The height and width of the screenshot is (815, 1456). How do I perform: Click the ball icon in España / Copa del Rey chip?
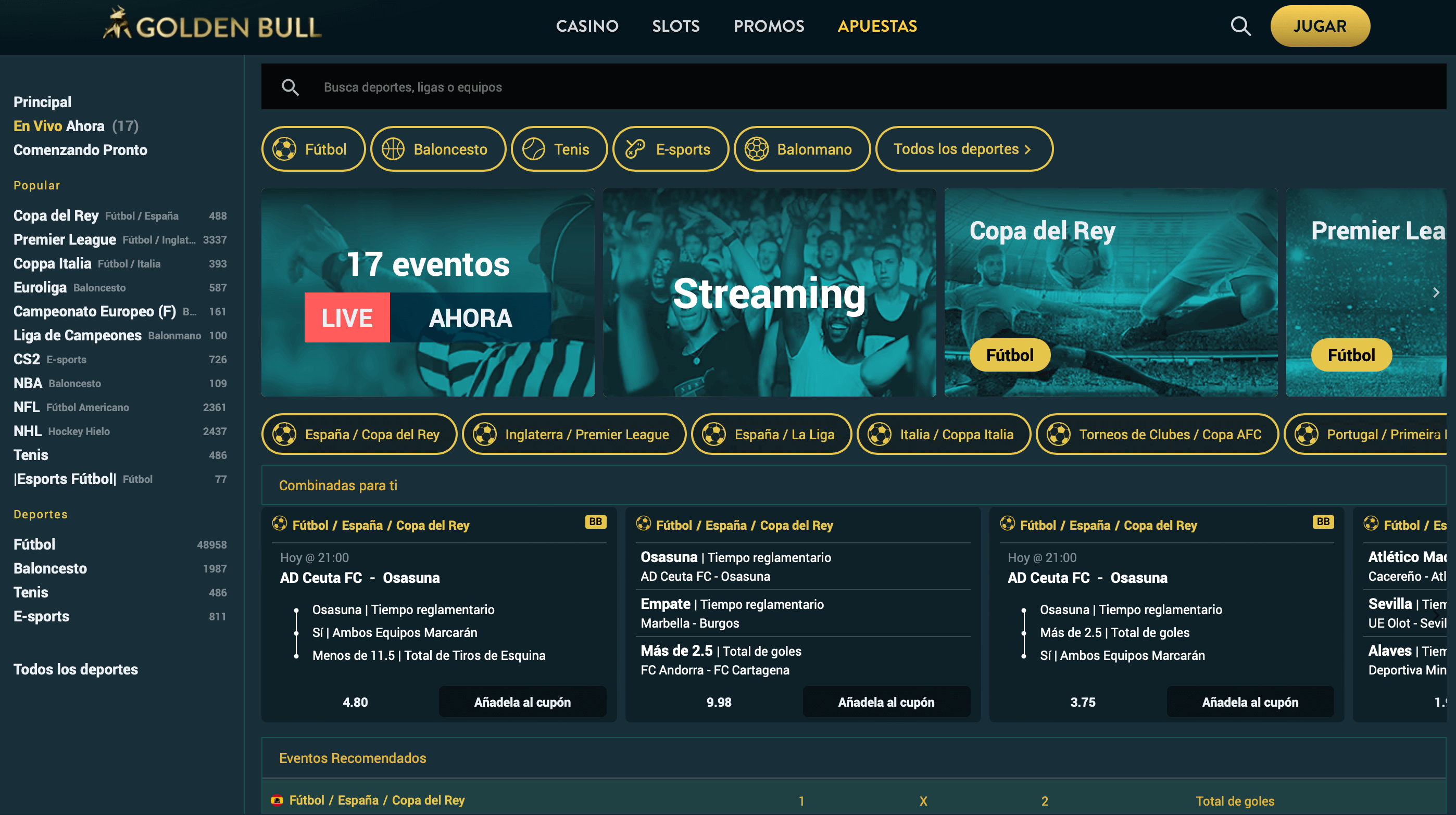pyautogui.click(x=284, y=435)
